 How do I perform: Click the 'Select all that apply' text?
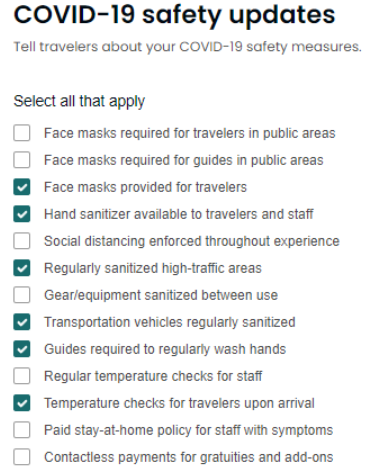[79, 101]
